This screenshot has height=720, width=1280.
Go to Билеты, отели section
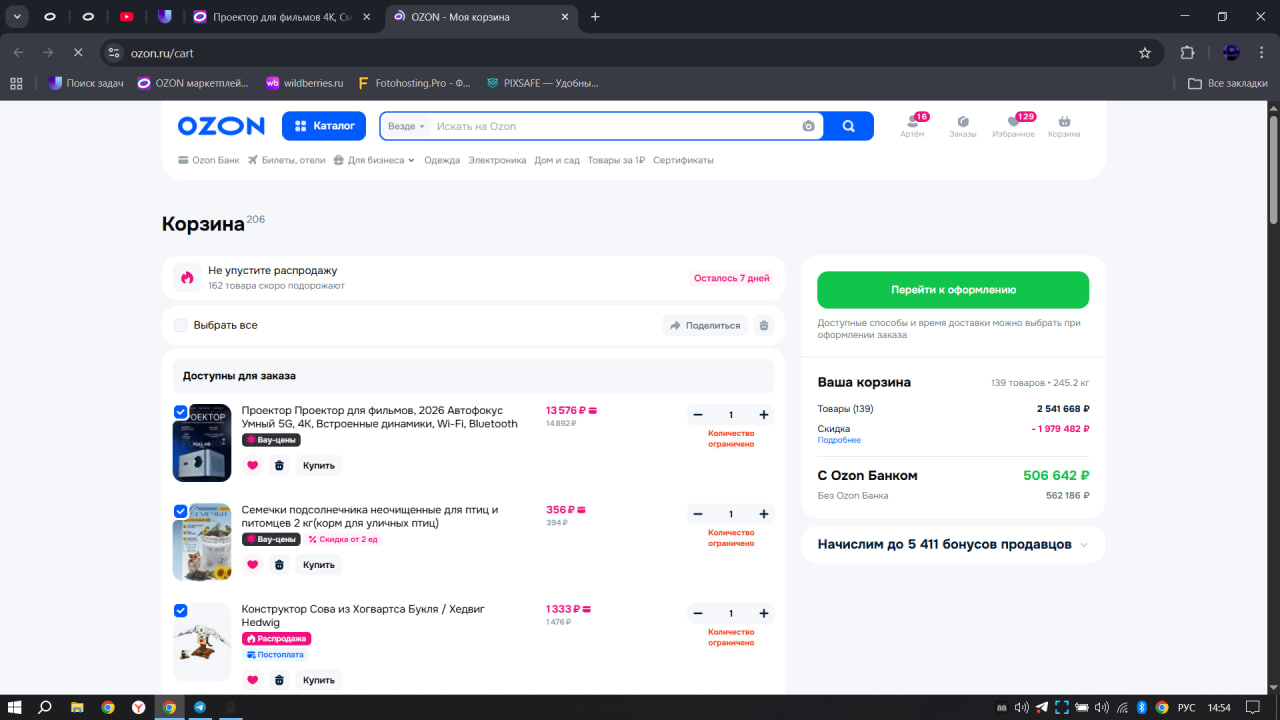tap(287, 160)
